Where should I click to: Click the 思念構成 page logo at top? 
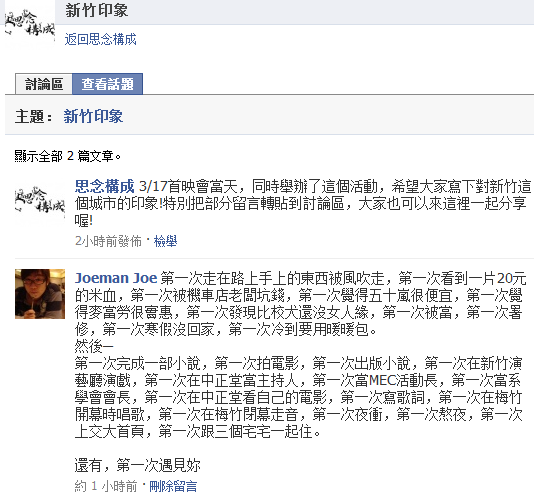point(30,23)
